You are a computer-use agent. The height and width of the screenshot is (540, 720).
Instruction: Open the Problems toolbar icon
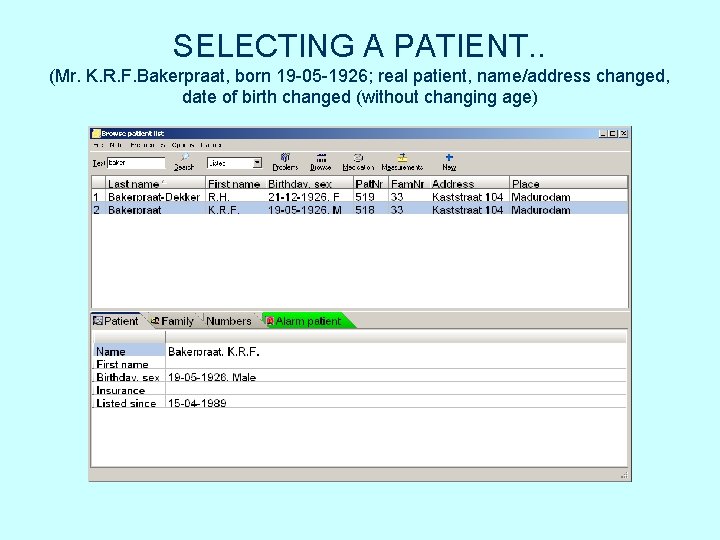click(285, 158)
